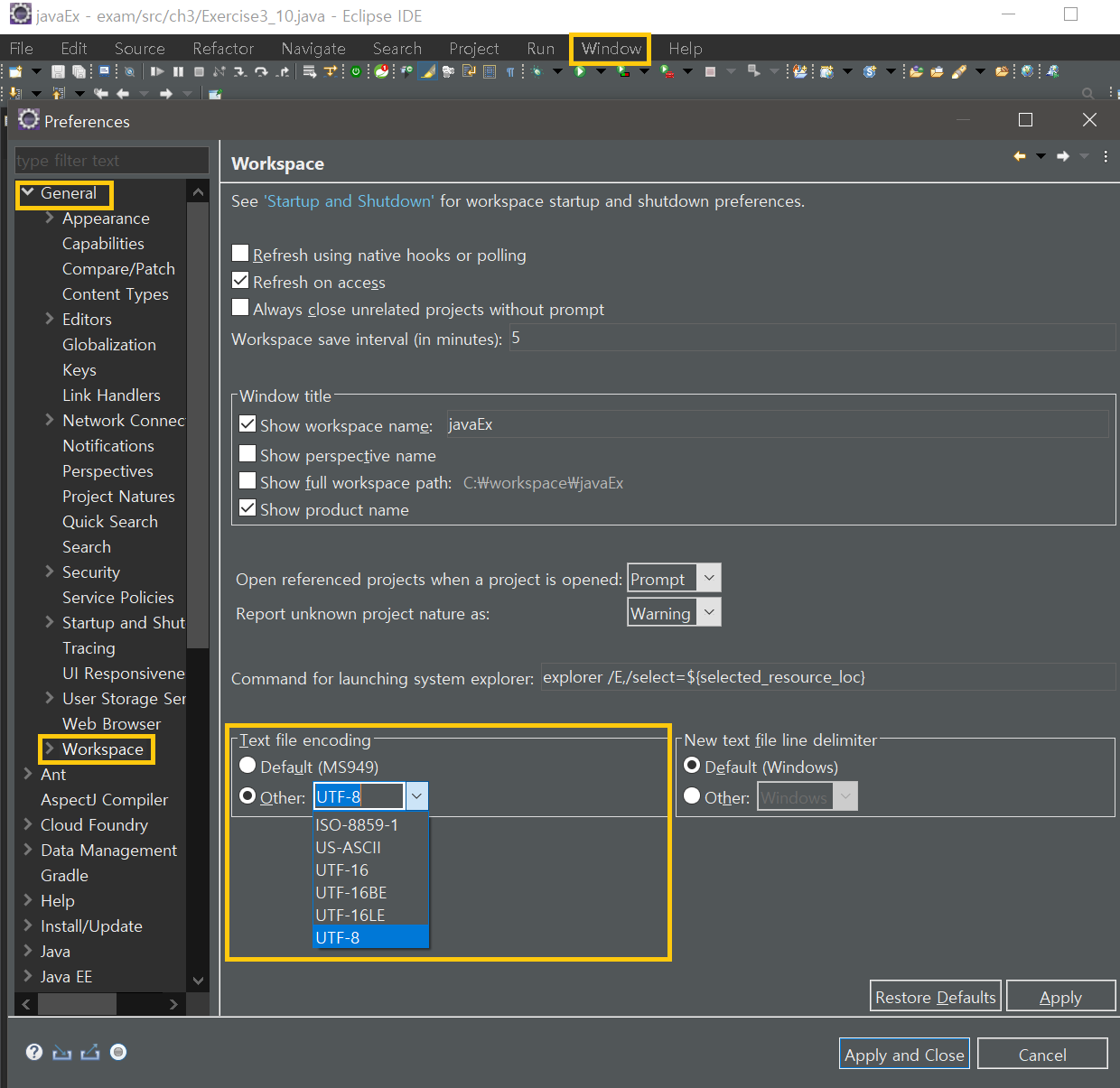Open the Navigate menu
The width and height of the screenshot is (1120, 1088).
click(313, 49)
